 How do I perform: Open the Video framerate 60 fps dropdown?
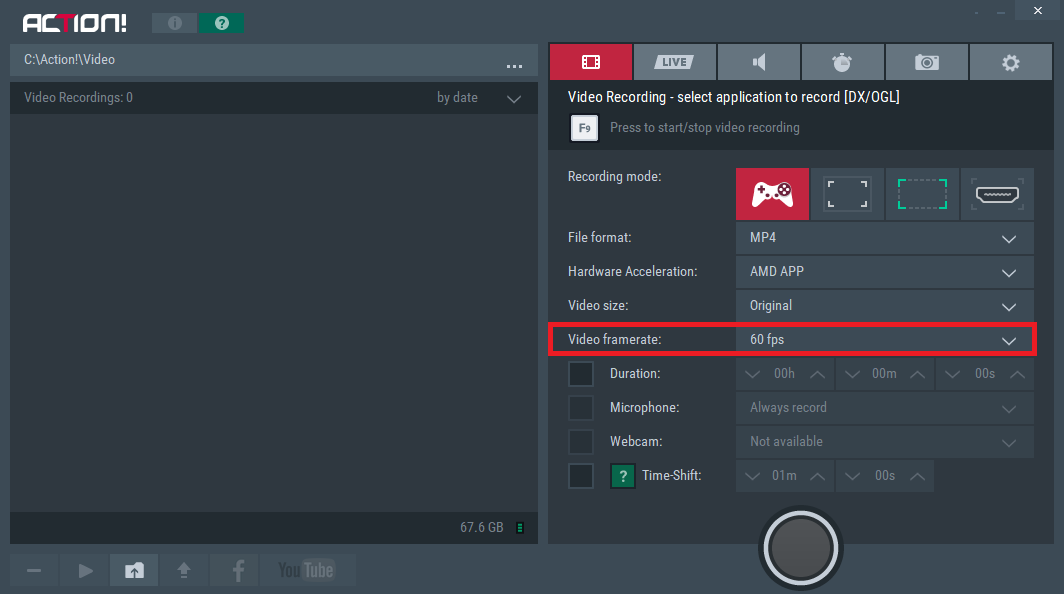tap(884, 340)
